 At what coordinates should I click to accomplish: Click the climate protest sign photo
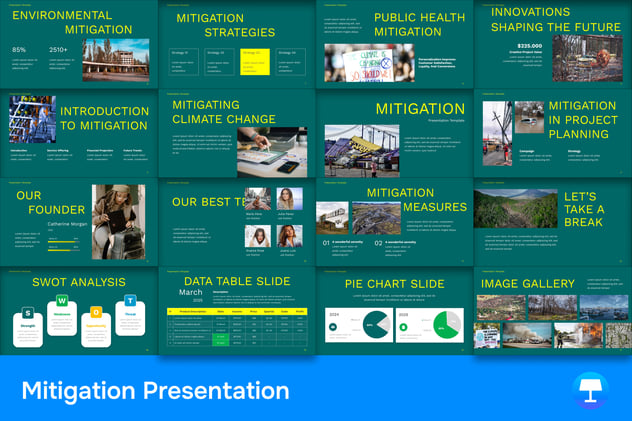pos(370,63)
